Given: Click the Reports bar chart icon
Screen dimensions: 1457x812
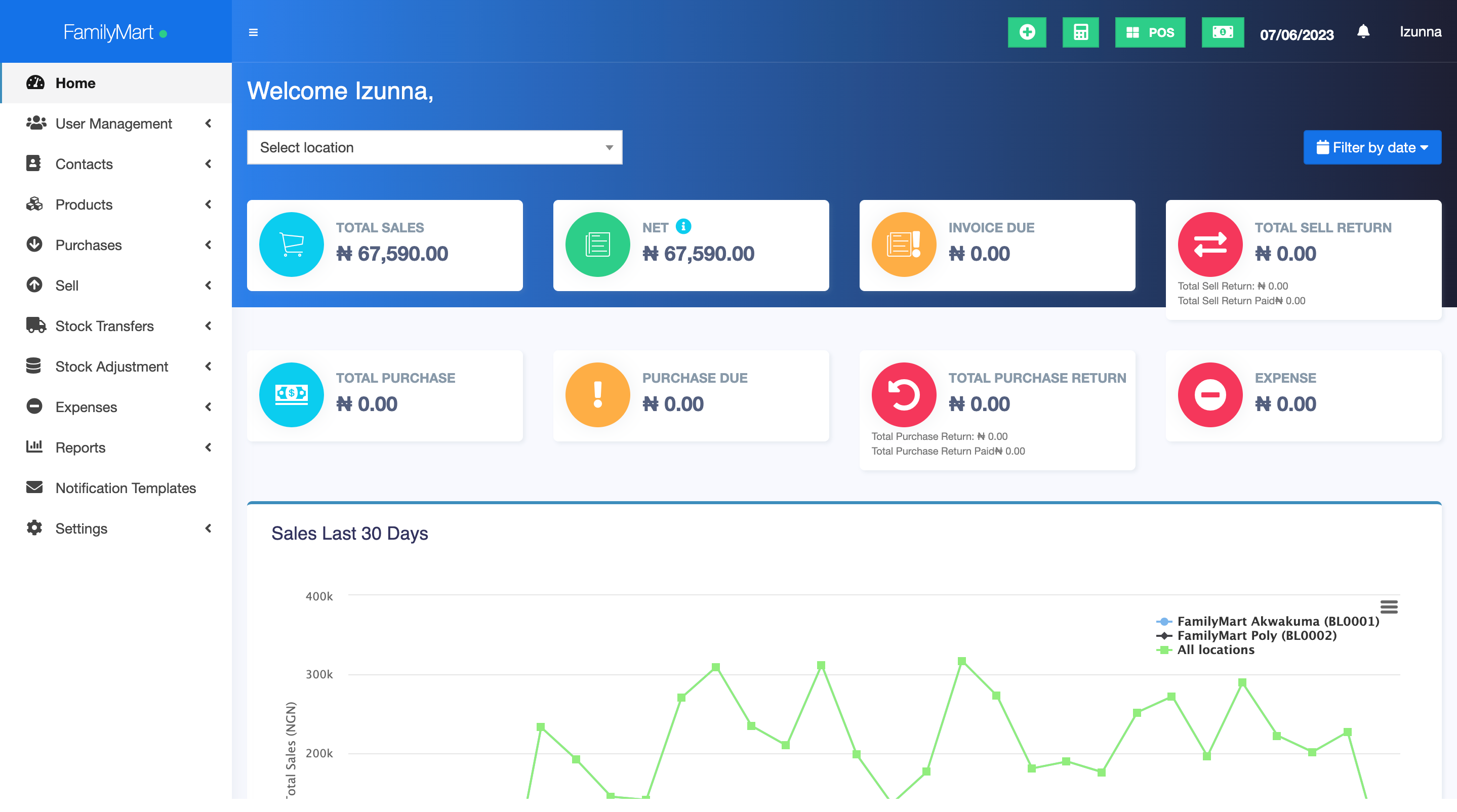Looking at the screenshot, I should [x=34, y=446].
